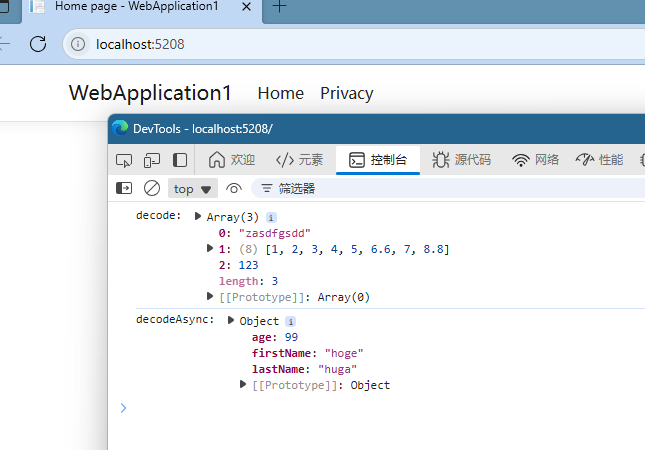The image size is (645, 450).
Task: Open the 性能 performance tab
Action: (x=599, y=160)
